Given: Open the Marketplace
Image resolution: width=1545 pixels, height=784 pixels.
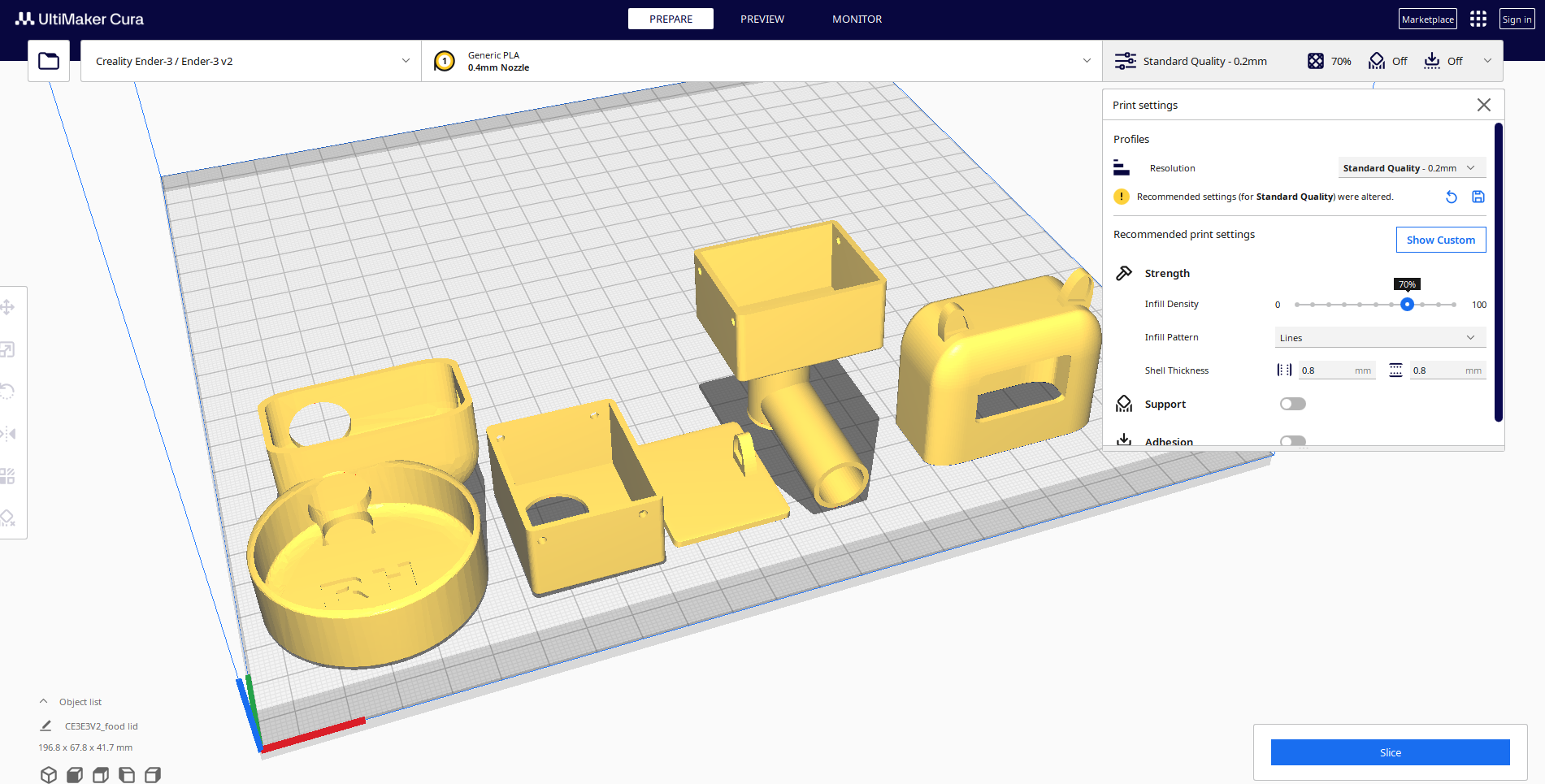Looking at the screenshot, I should tap(1428, 19).
